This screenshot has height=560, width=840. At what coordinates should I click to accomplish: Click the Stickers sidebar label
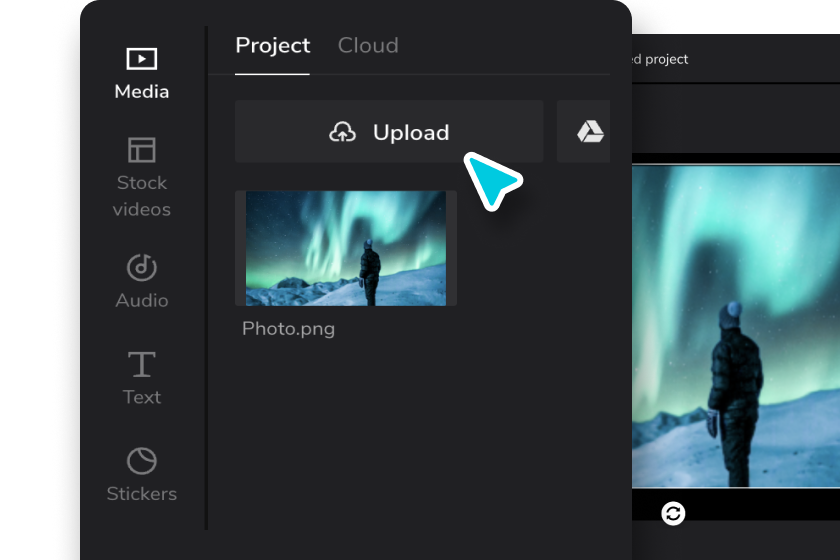tap(141, 494)
